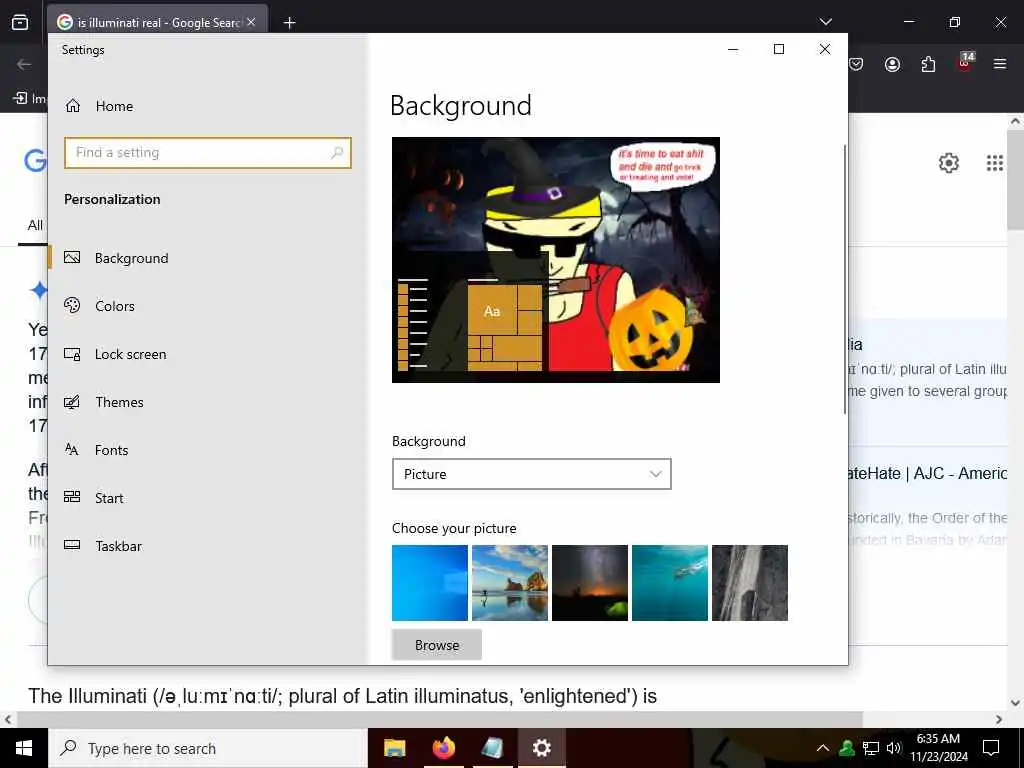This screenshot has width=1024, height=768.
Task: Open File Explorer from the taskbar
Action: (x=394, y=748)
